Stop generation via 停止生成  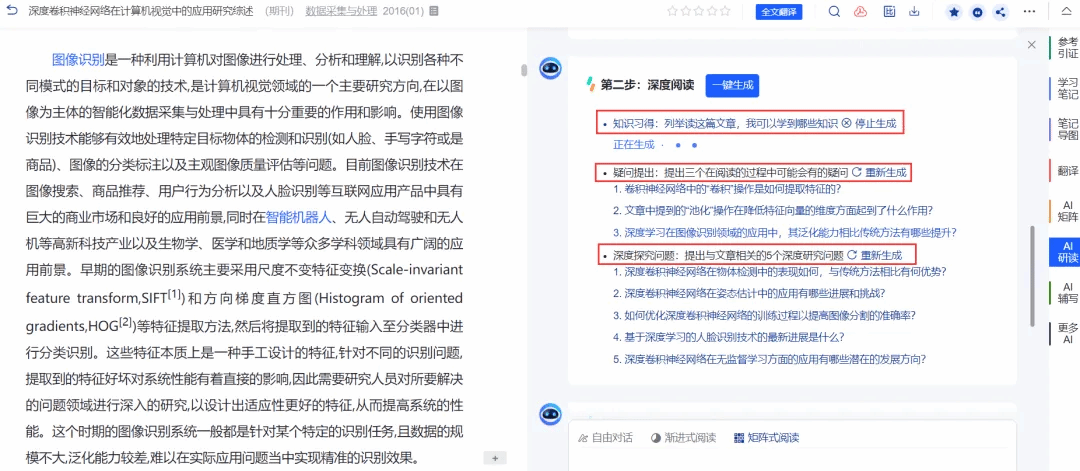point(870,123)
